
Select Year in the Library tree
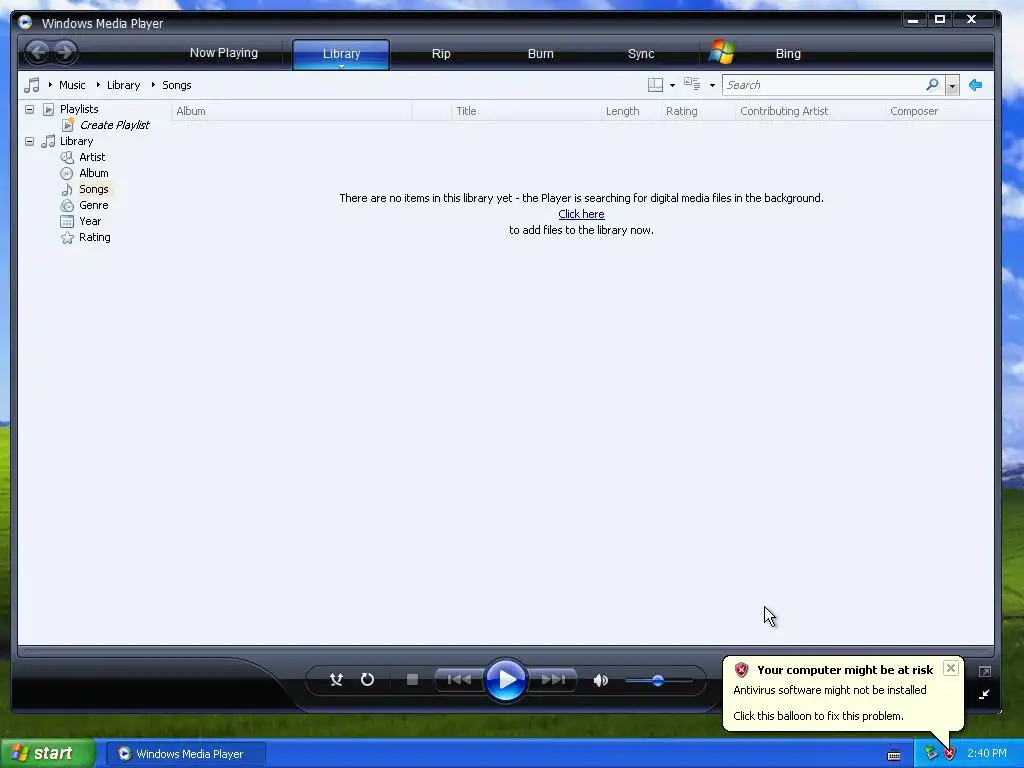(x=90, y=221)
